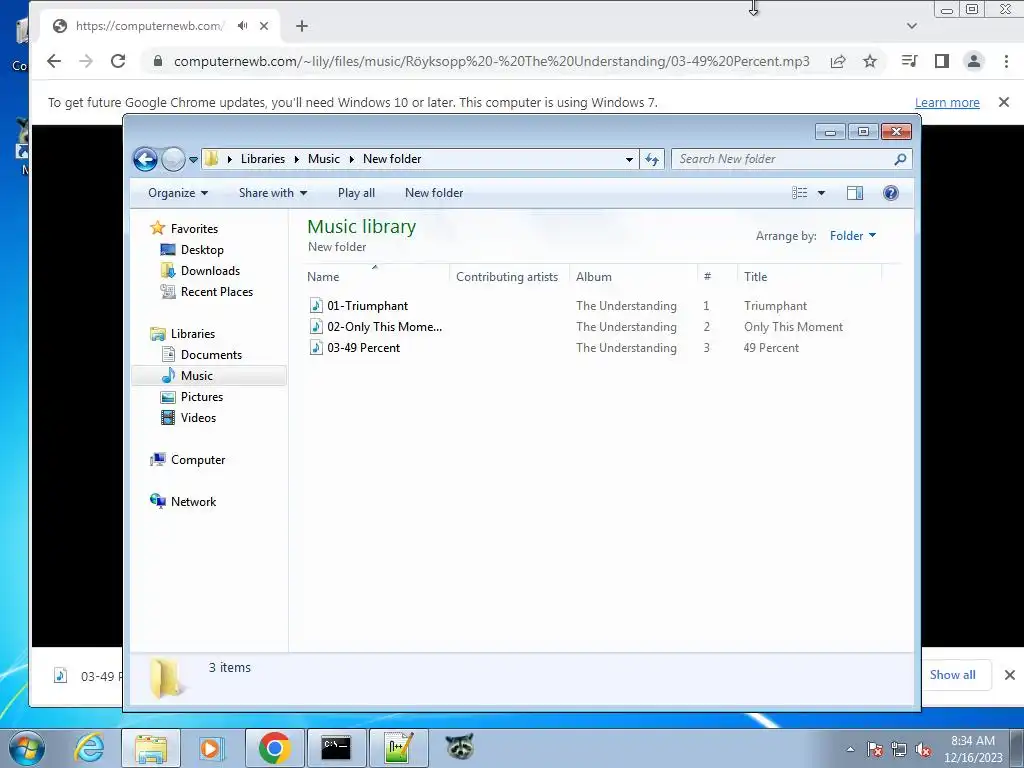Select Favorites in navigation pane
Image resolution: width=1024 pixels, height=768 pixels.
tap(194, 229)
